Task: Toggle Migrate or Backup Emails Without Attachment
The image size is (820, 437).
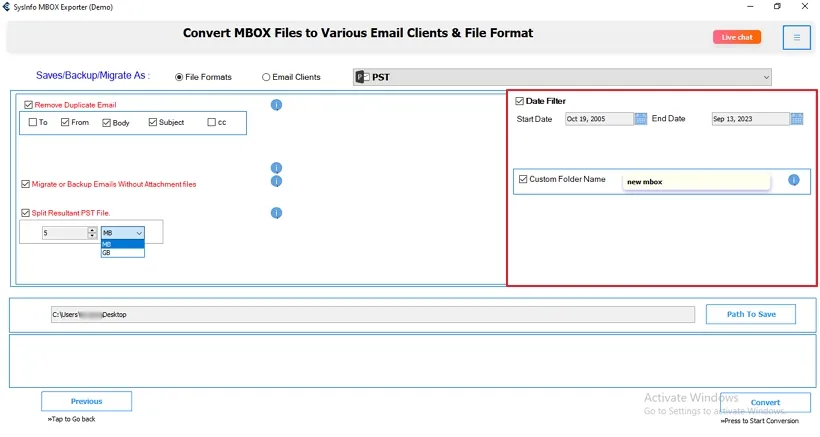Action: tap(25, 184)
